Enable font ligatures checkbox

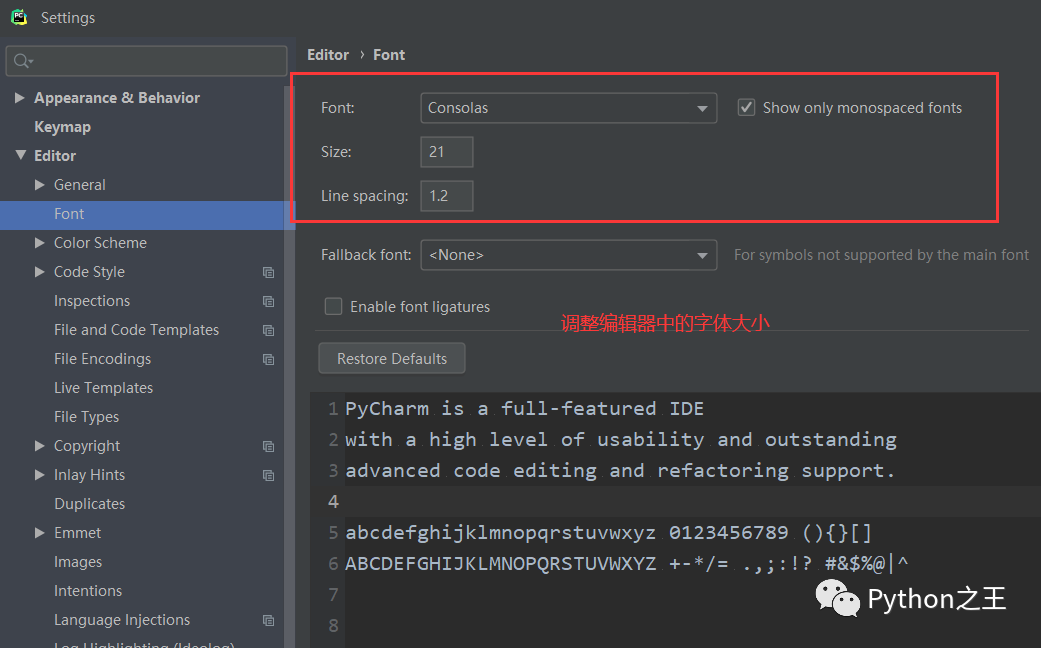pyautogui.click(x=333, y=306)
